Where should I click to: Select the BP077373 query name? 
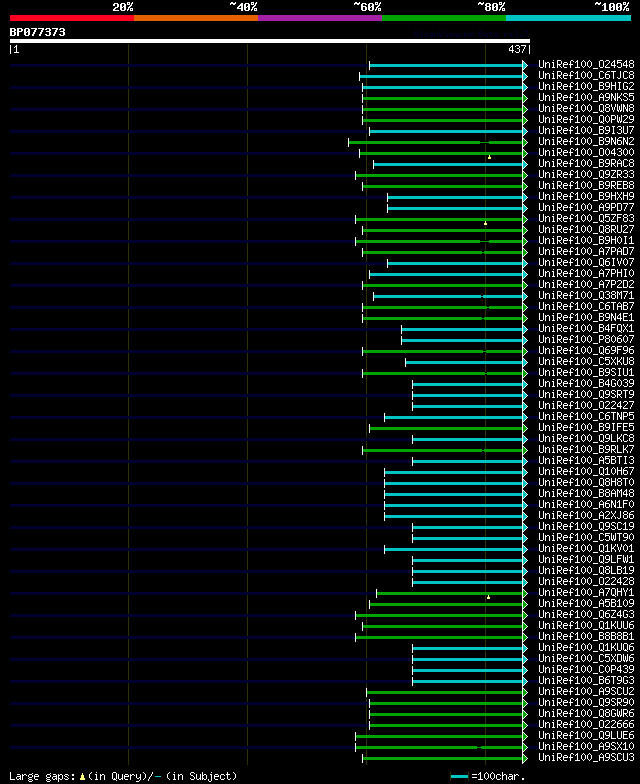tap(38, 32)
